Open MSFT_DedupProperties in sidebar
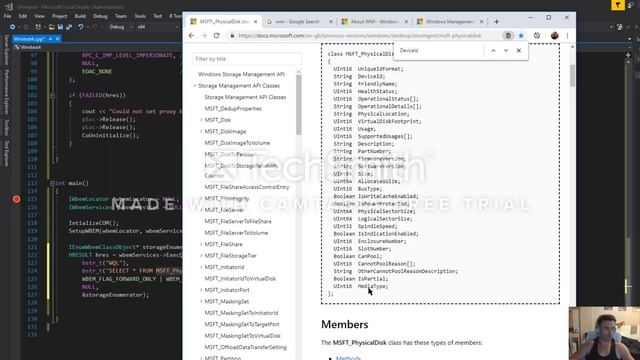This screenshot has height=360, width=640. click(233, 109)
